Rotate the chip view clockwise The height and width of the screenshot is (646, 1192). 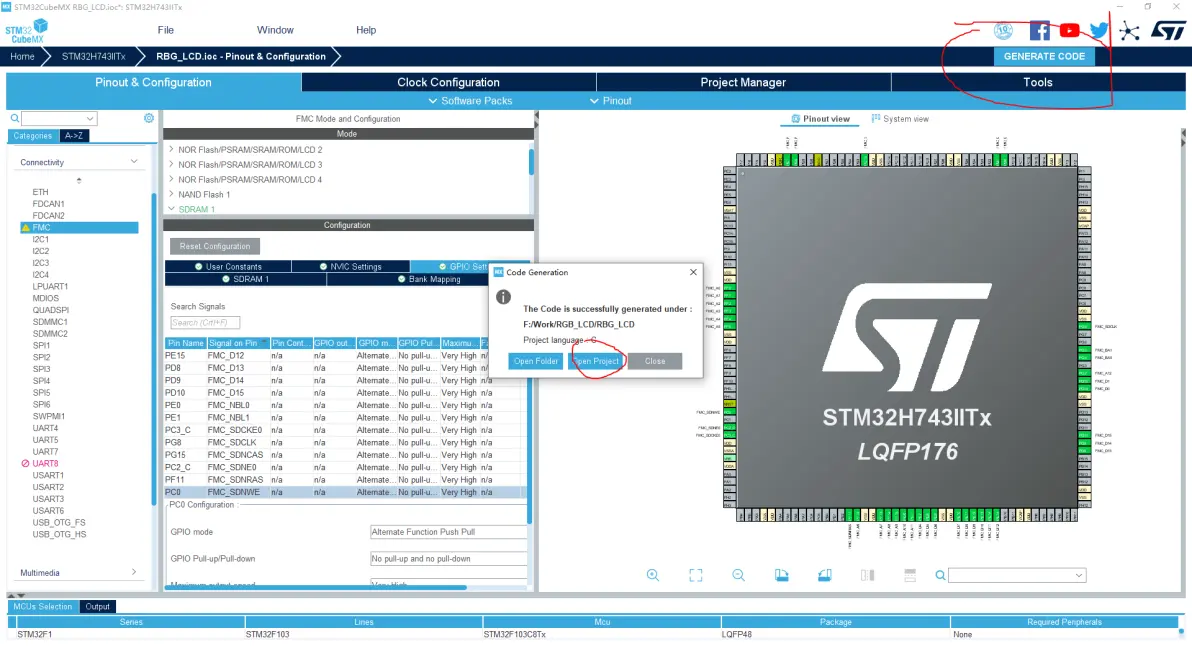click(x=782, y=575)
